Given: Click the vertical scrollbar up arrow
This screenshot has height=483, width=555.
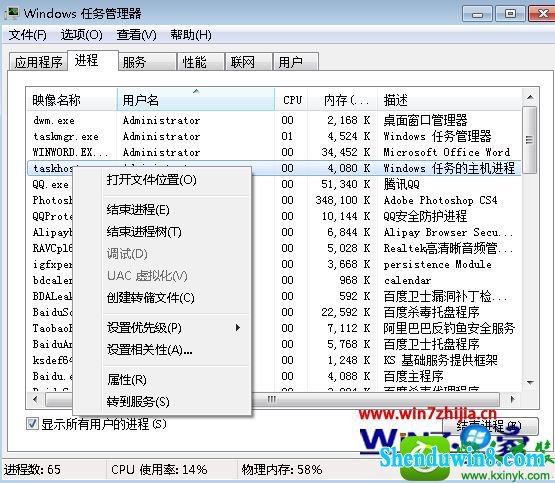Looking at the screenshot, I should 530,97.
